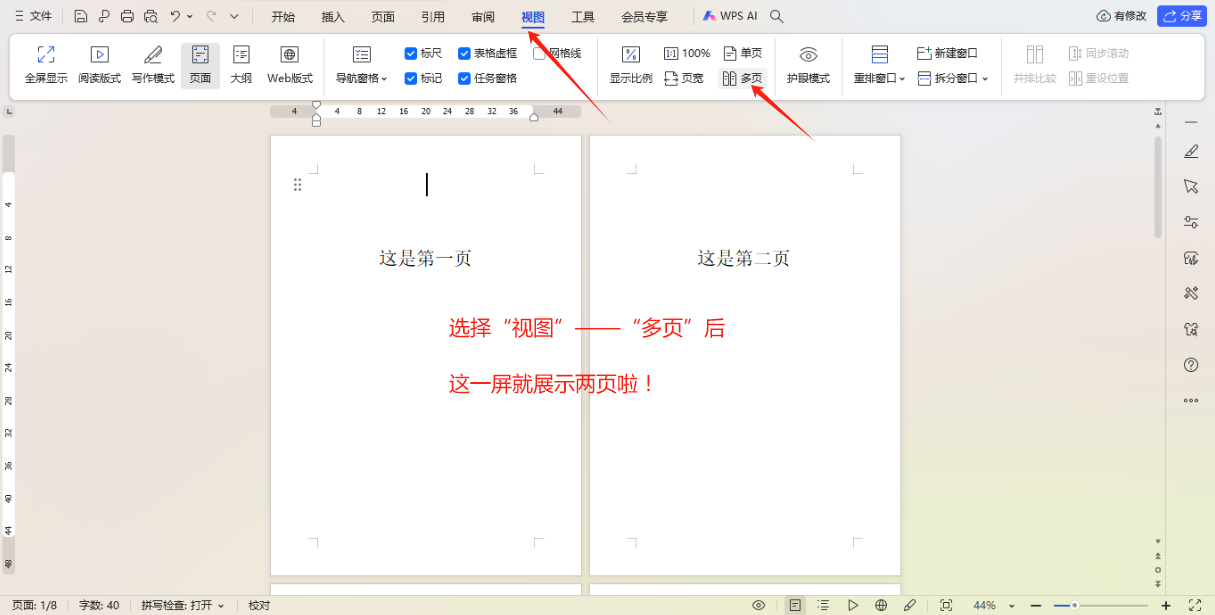
Task: Select outline view icon in status bar
Action: pos(823,605)
